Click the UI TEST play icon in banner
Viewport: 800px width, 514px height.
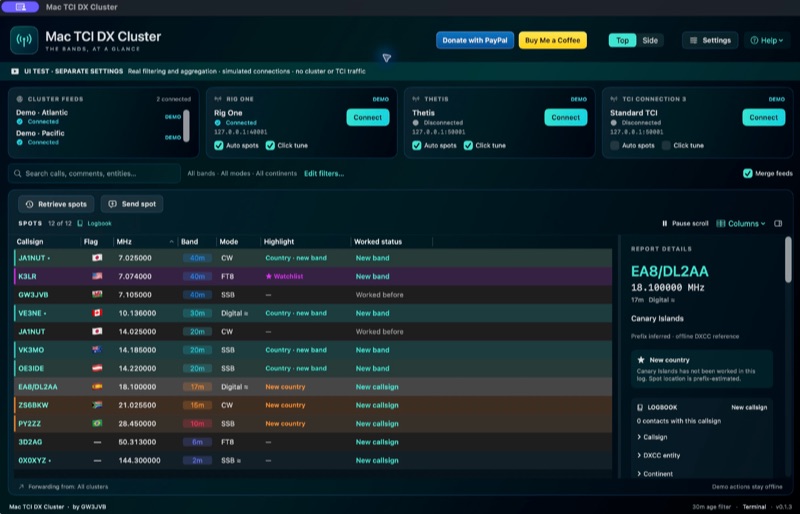point(15,71)
